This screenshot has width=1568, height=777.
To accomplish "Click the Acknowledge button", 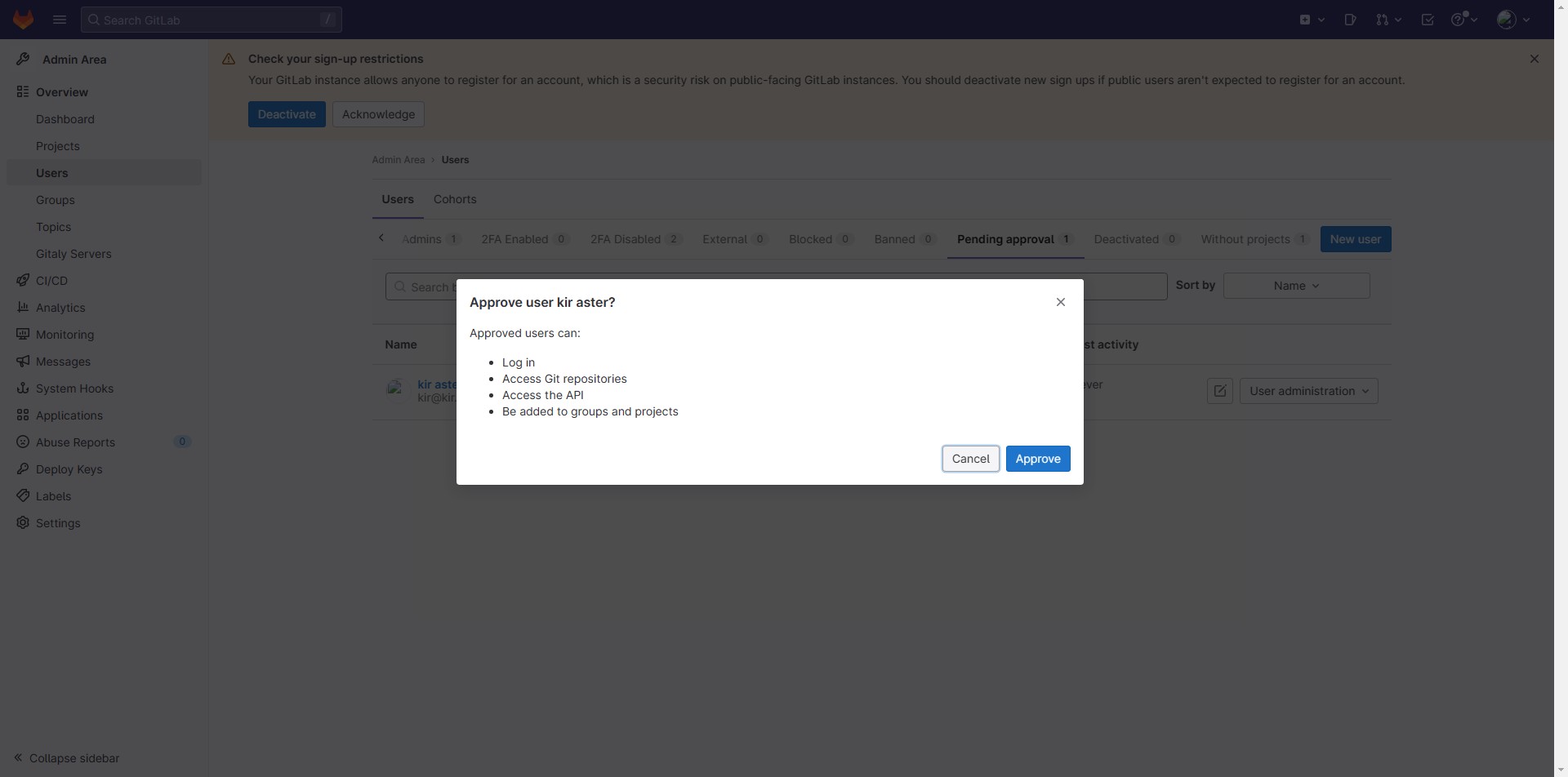I will pos(378,114).
